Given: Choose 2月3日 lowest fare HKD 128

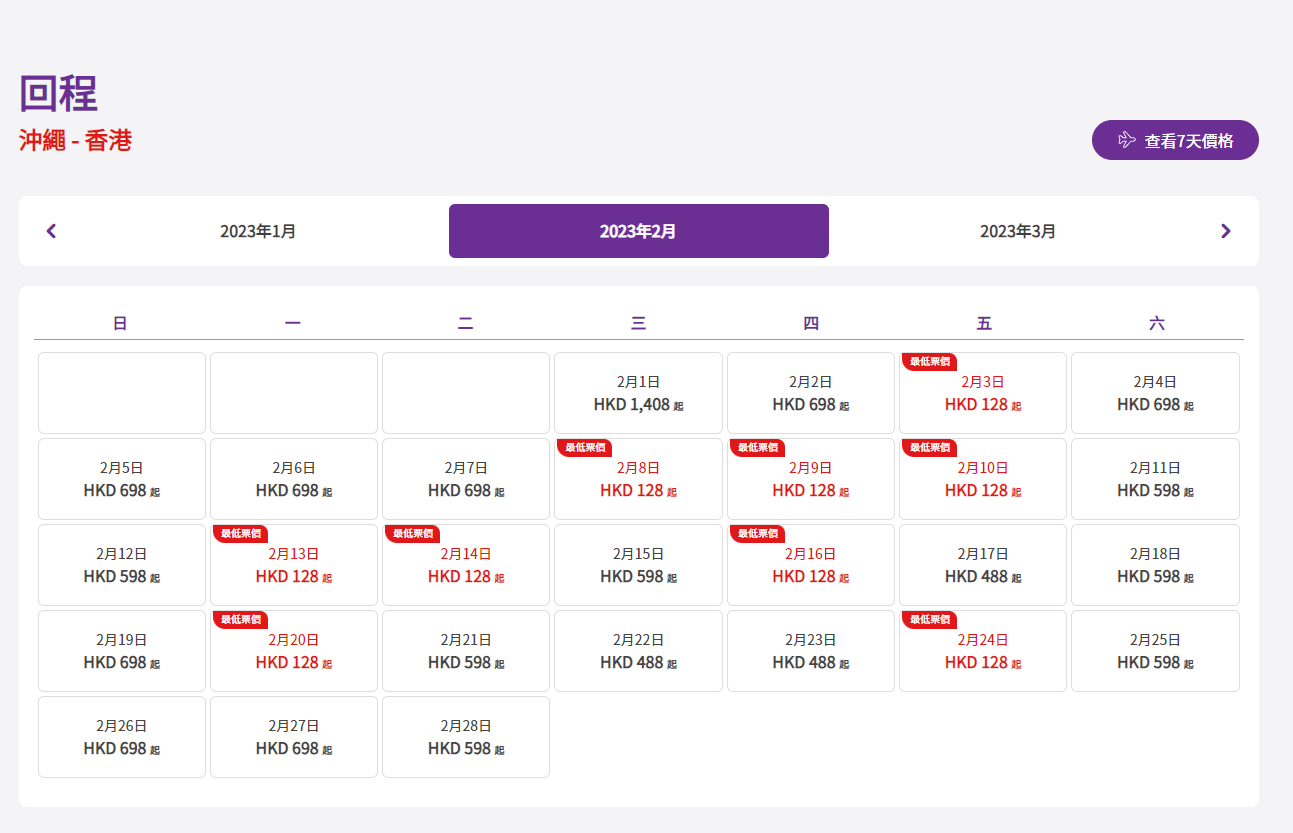Looking at the screenshot, I should click(x=982, y=393).
